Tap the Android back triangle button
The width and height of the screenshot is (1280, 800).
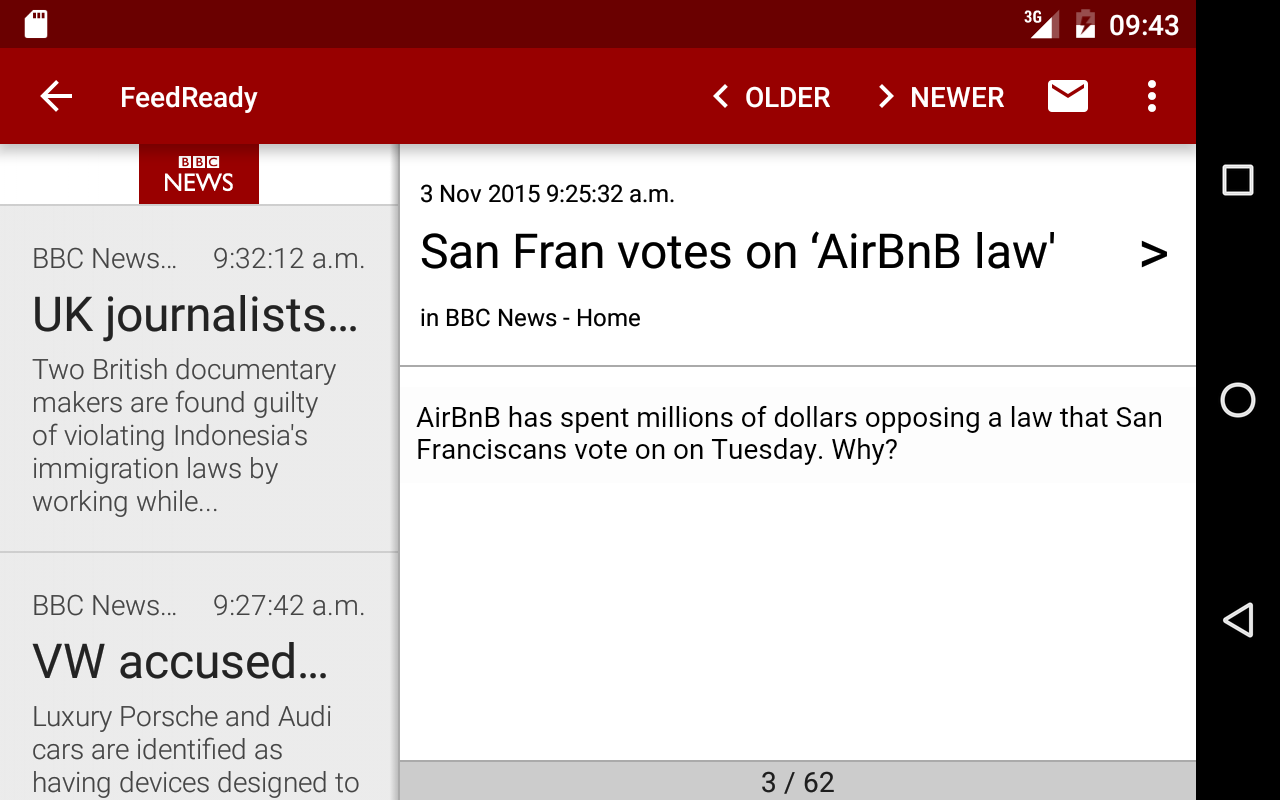point(1238,620)
